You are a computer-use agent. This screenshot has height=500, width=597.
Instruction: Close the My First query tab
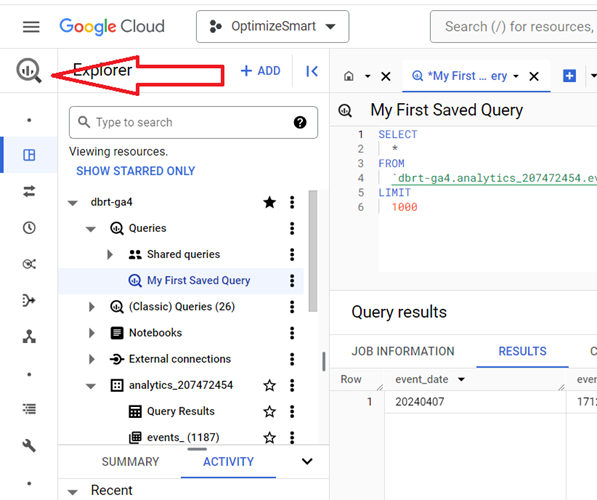click(534, 77)
